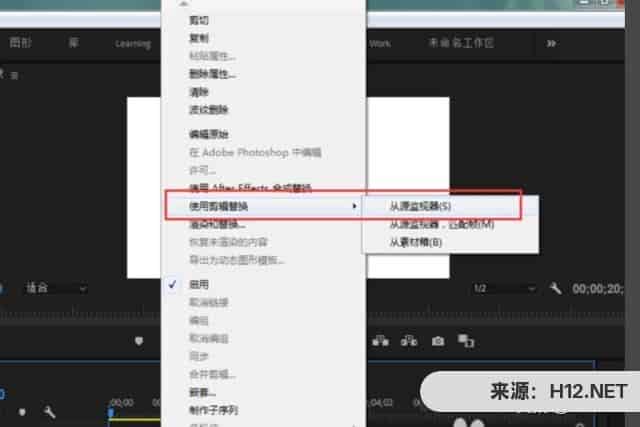Click the 取消链接 menu entry
The width and height of the screenshot is (640, 427).
209,302
